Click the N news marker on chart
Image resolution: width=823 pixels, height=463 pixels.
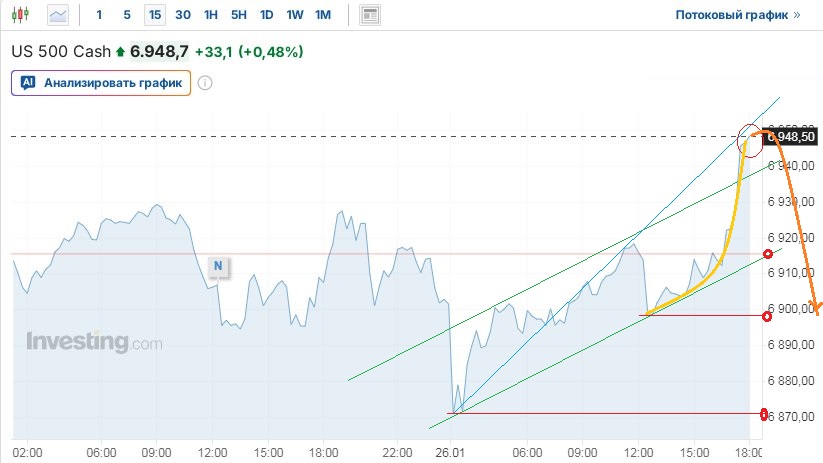pos(216,265)
